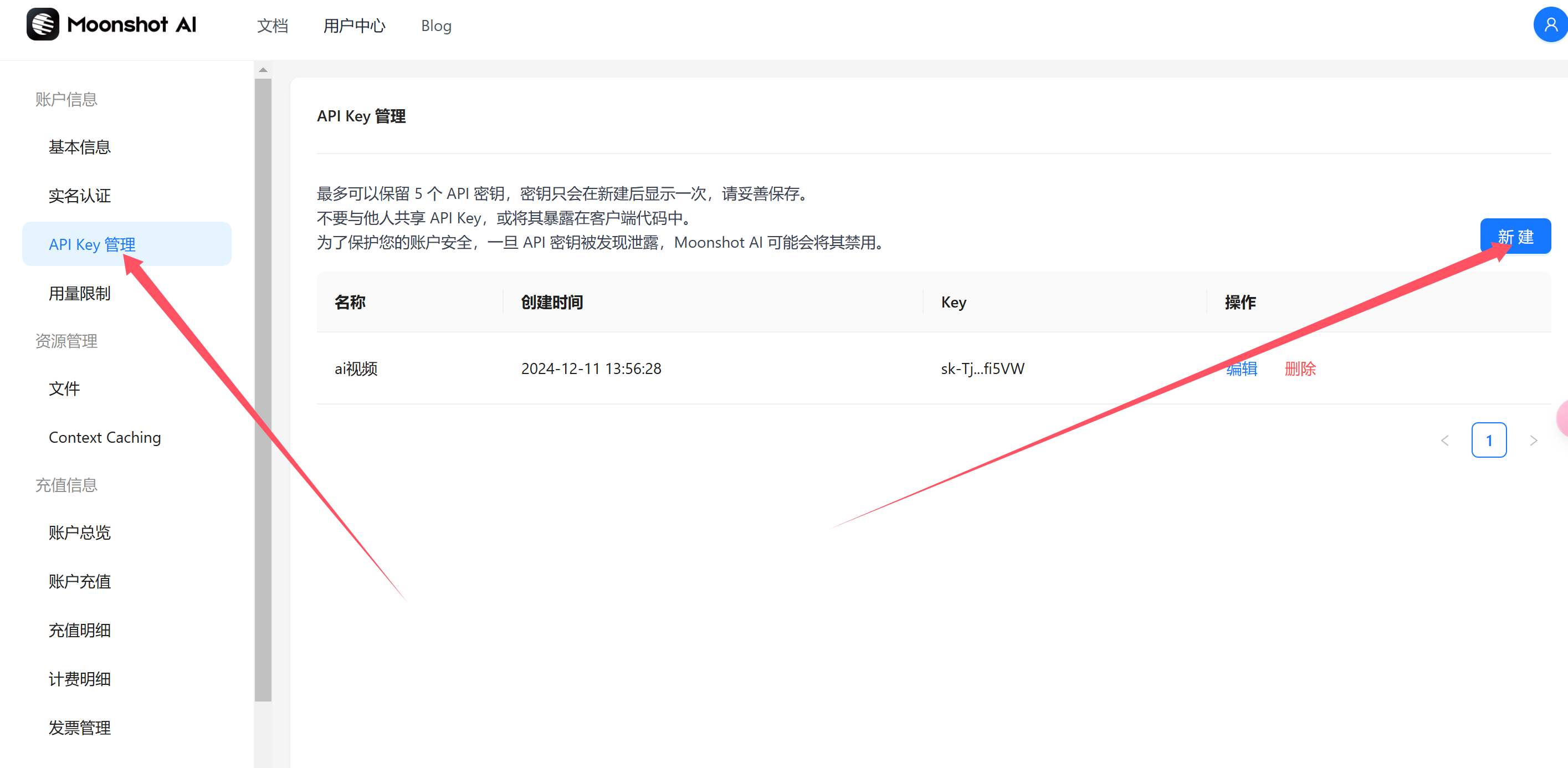
Task: Open 账户总览 page
Action: tap(79, 533)
